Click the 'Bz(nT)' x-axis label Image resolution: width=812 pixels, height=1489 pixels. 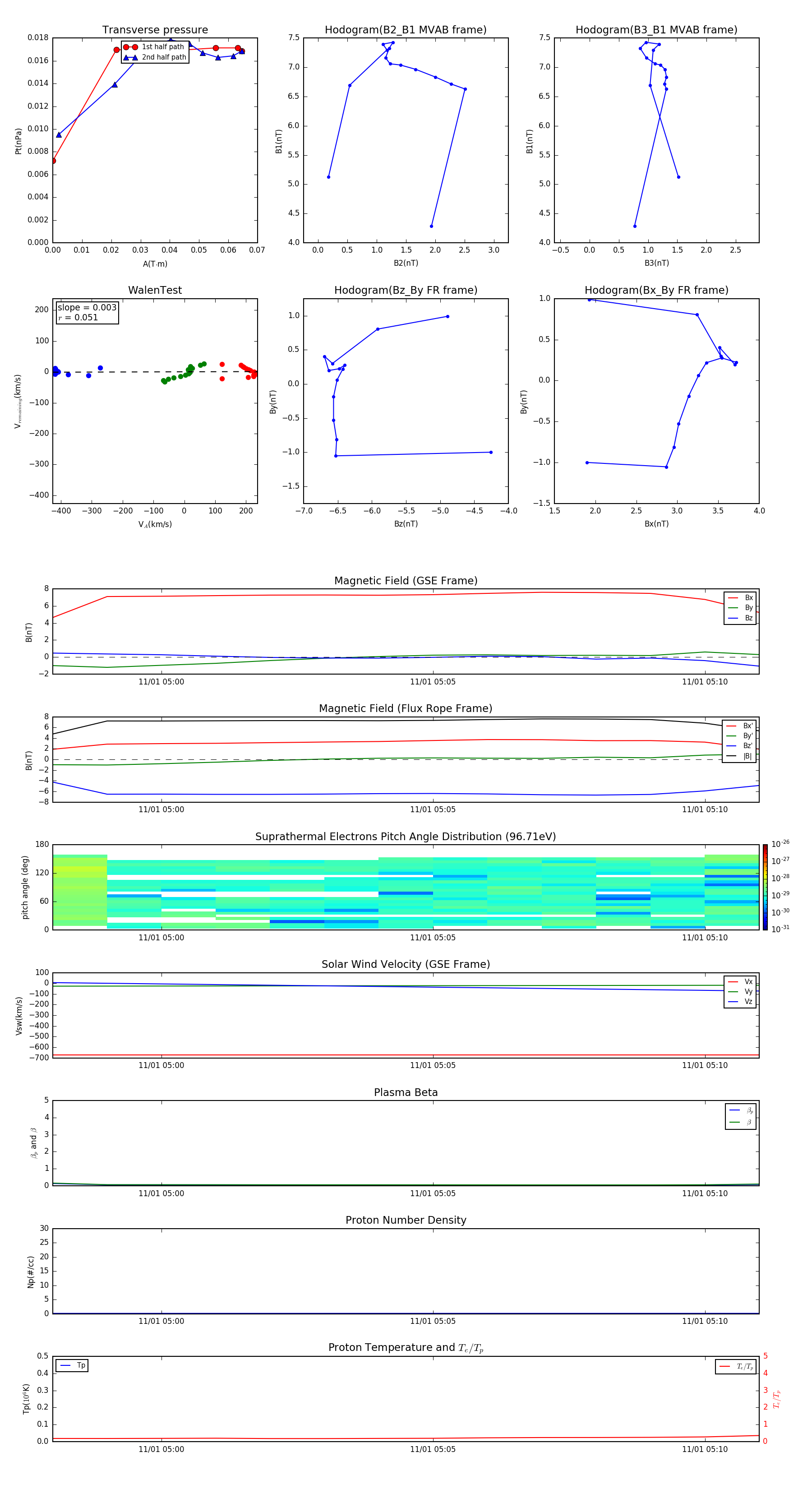point(406,524)
